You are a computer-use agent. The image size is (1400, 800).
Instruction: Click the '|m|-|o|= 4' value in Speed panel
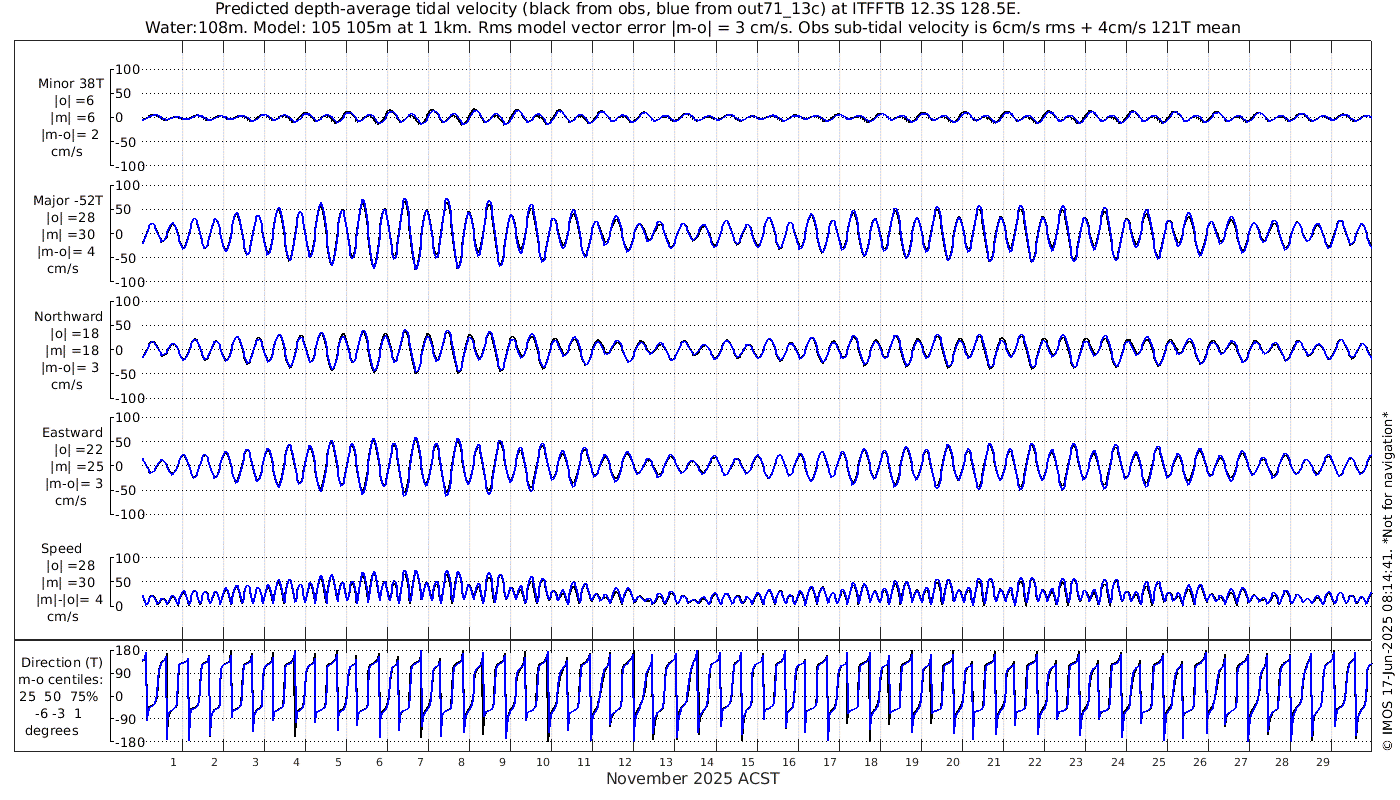point(69,599)
